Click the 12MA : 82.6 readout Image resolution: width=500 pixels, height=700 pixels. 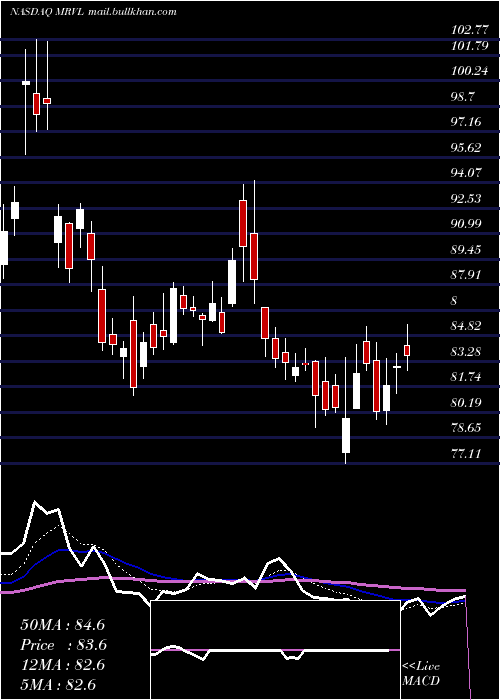63,665
